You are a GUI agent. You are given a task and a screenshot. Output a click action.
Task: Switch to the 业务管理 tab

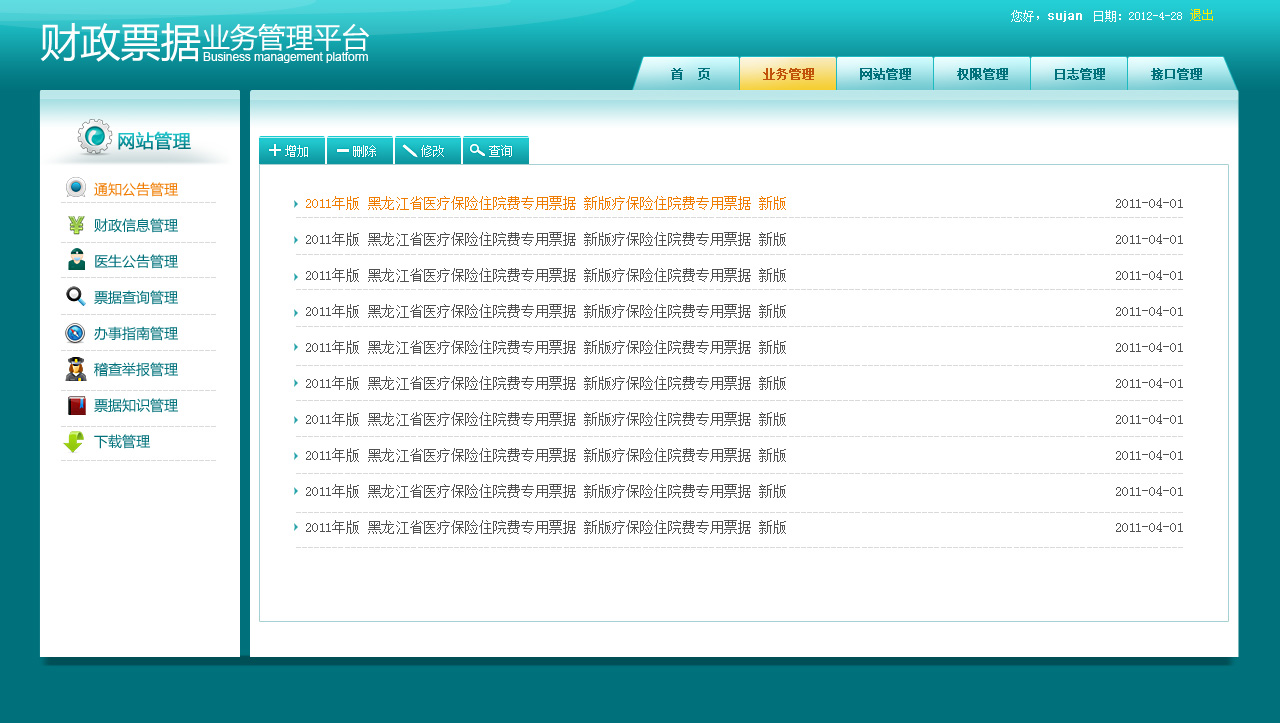click(788, 74)
